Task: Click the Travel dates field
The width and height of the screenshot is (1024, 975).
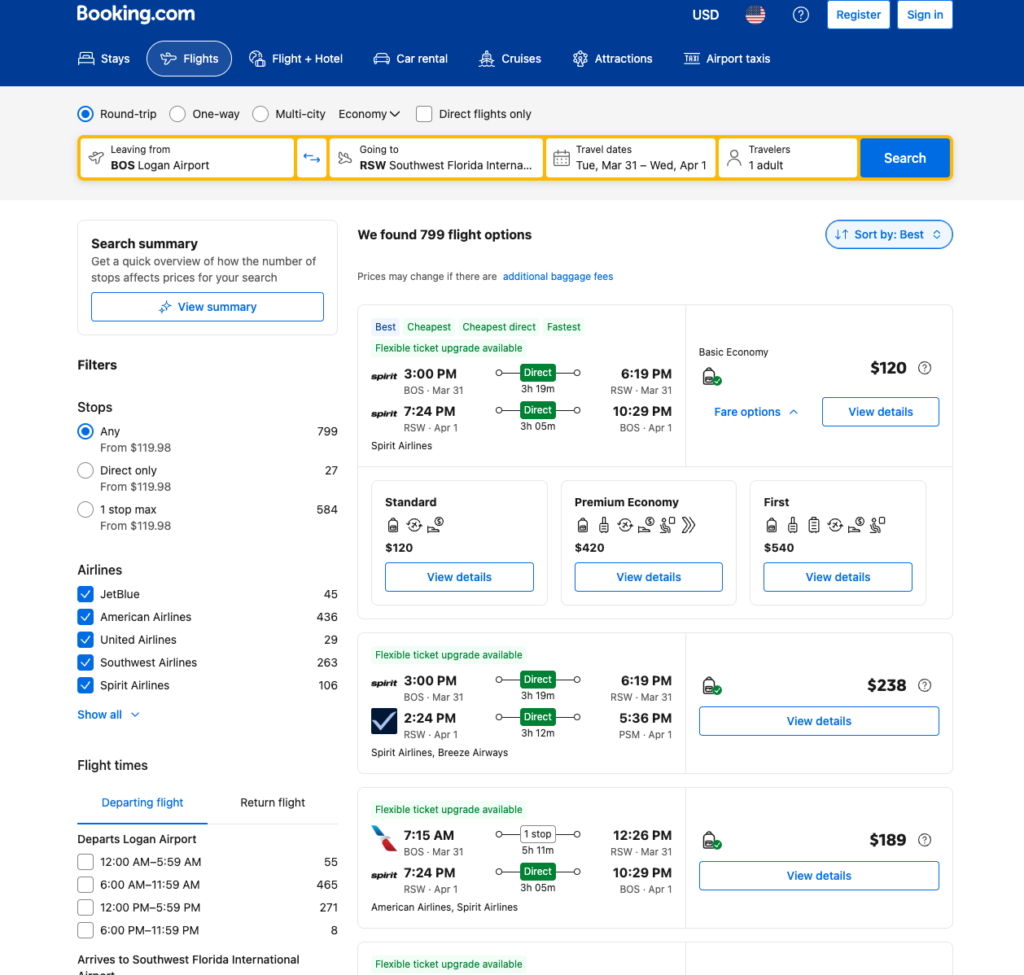Action: point(631,158)
